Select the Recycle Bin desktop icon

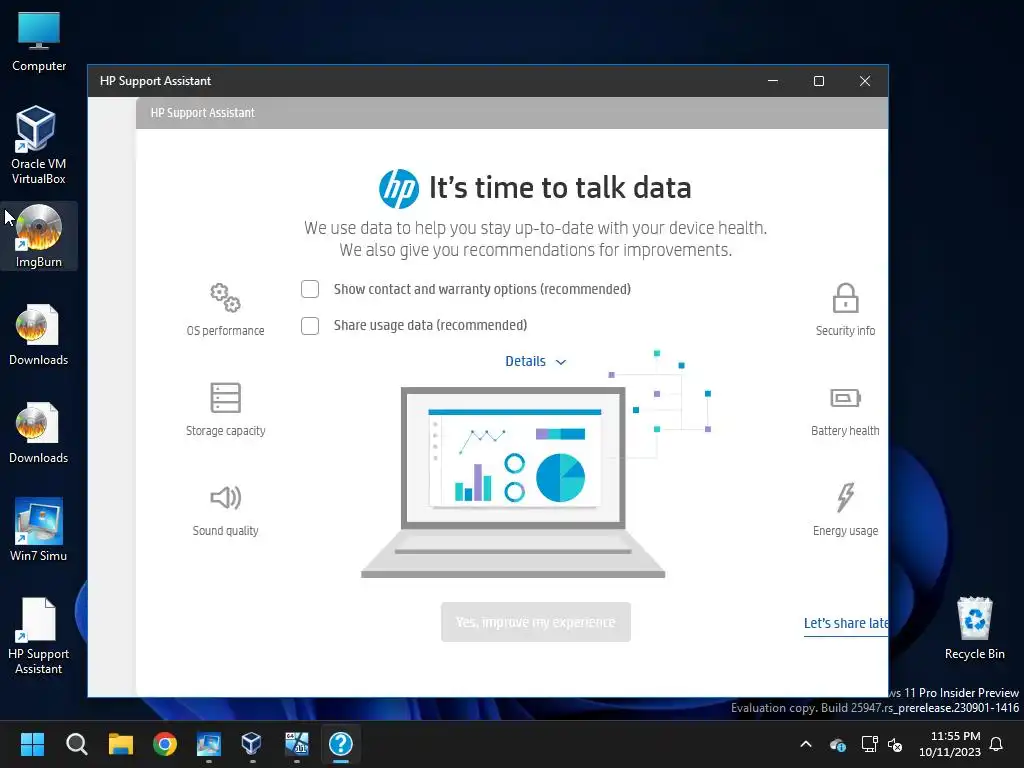pos(974,628)
